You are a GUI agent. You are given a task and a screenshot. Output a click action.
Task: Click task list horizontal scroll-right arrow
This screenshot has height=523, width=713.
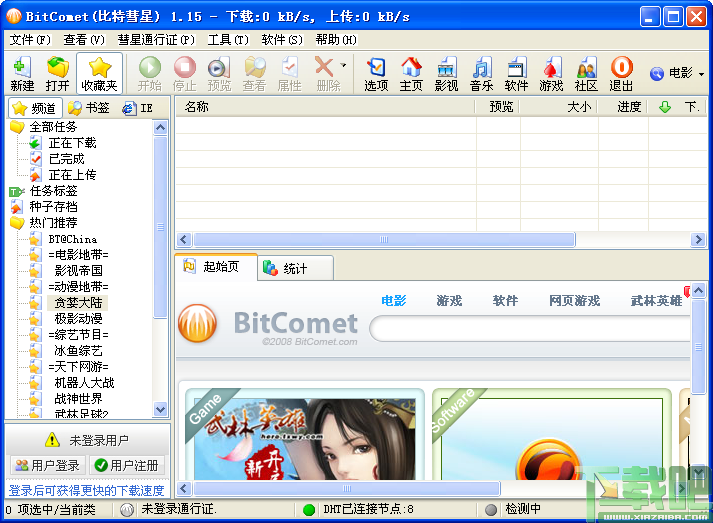coord(698,239)
